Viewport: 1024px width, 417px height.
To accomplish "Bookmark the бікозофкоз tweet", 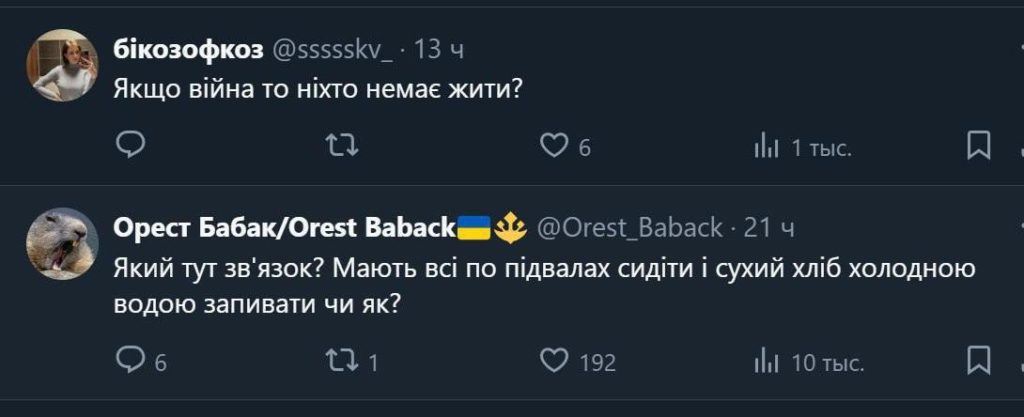I will click(979, 147).
